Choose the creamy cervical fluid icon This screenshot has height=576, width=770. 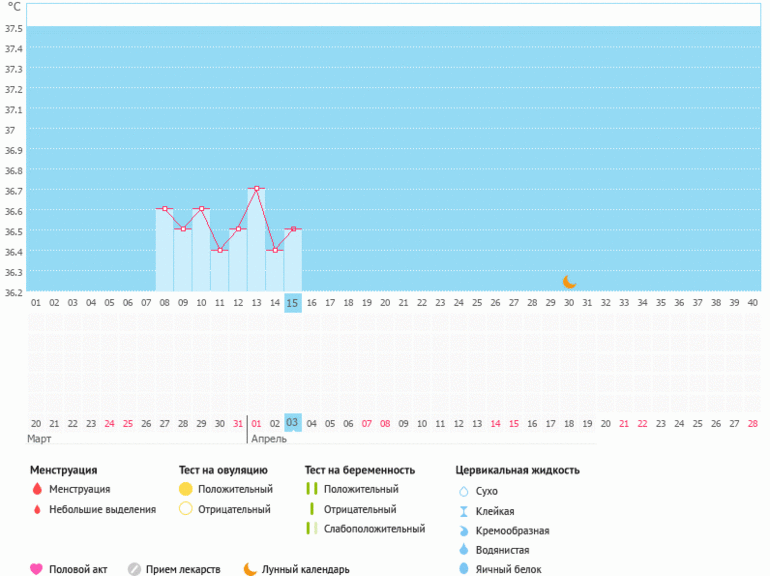coord(463,530)
